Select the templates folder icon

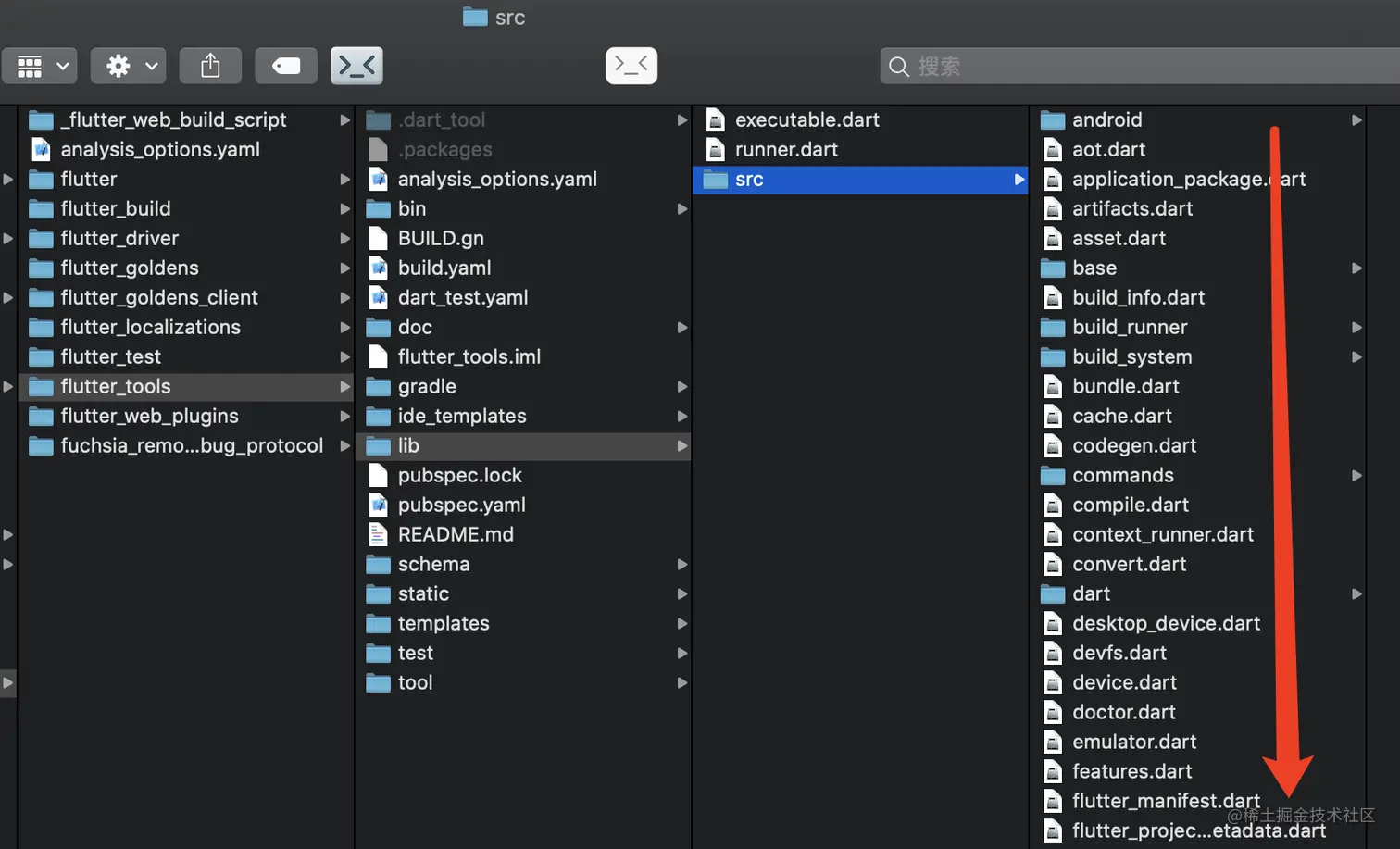[378, 624]
